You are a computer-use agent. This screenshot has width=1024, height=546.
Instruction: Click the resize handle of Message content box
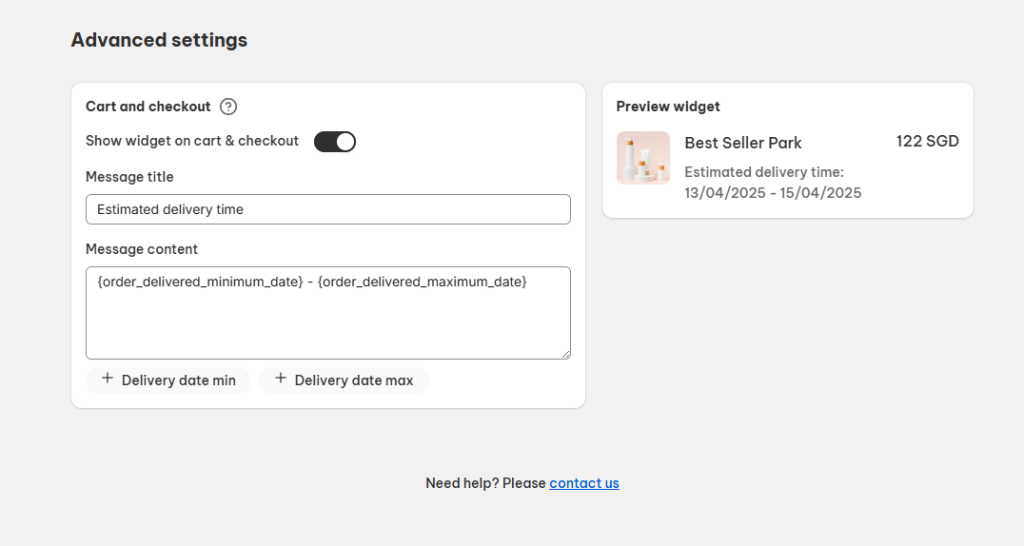click(566, 354)
